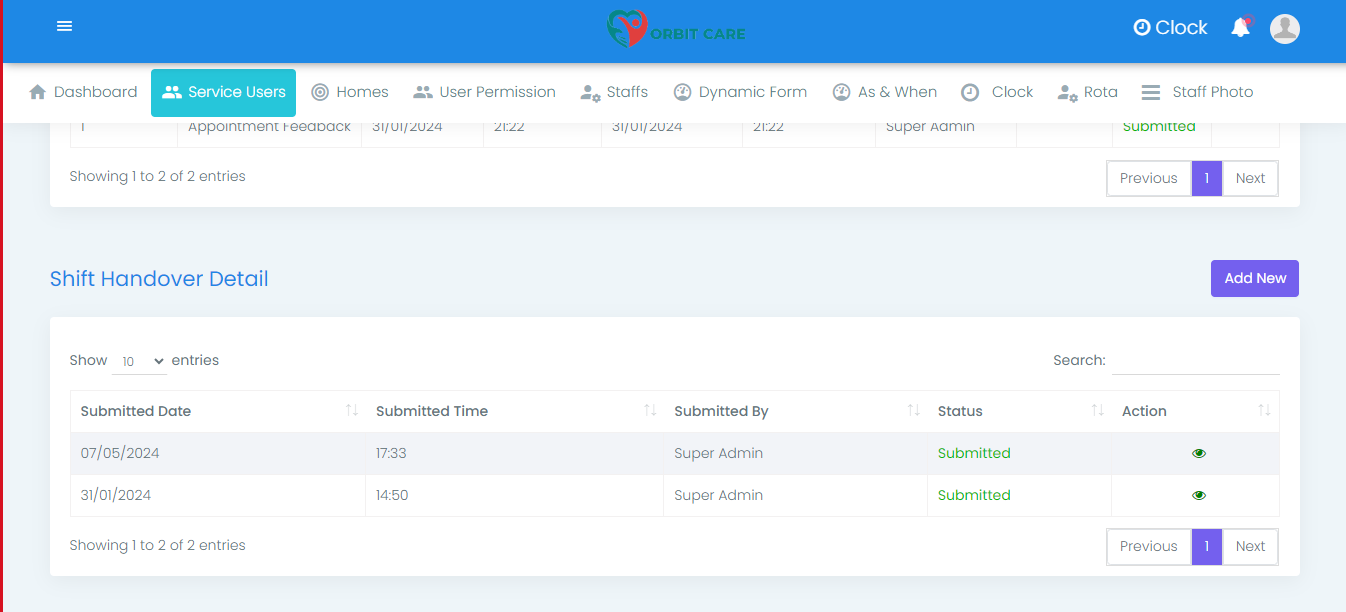Open the Staffs section
This screenshot has height=612, width=1346.
[614, 92]
